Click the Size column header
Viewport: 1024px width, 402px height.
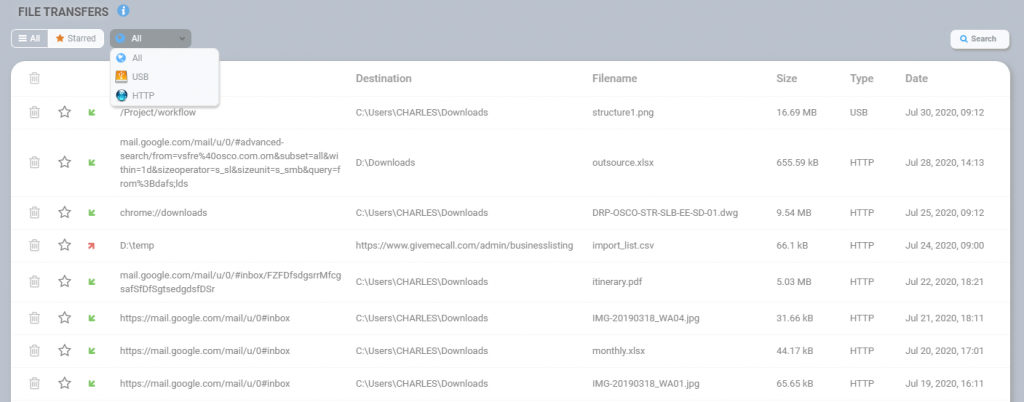click(x=786, y=78)
